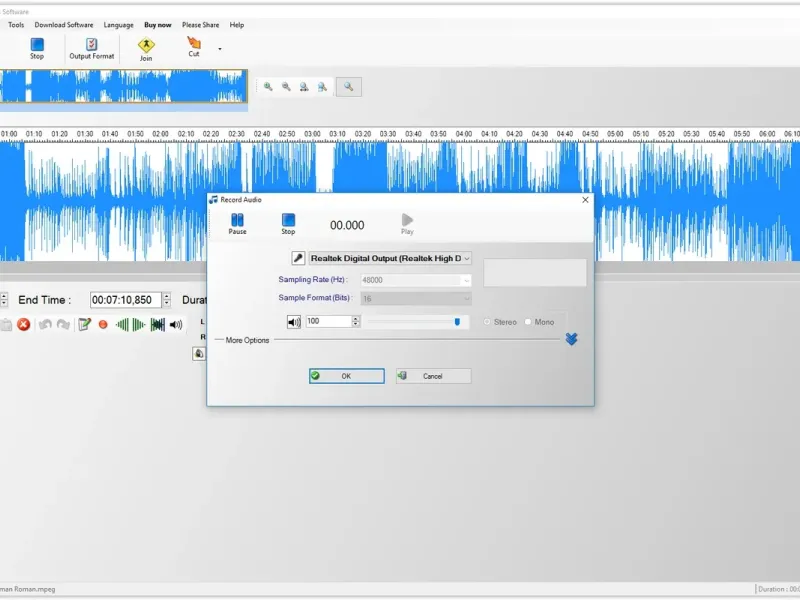Open the Help menu
800x600 pixels.
[x=237, y=25]
